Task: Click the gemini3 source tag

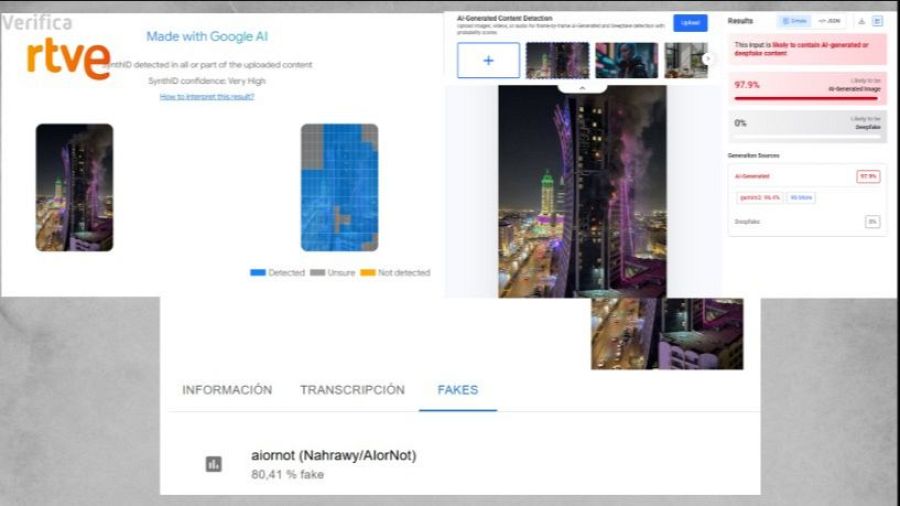Action: tap(759, 197)
